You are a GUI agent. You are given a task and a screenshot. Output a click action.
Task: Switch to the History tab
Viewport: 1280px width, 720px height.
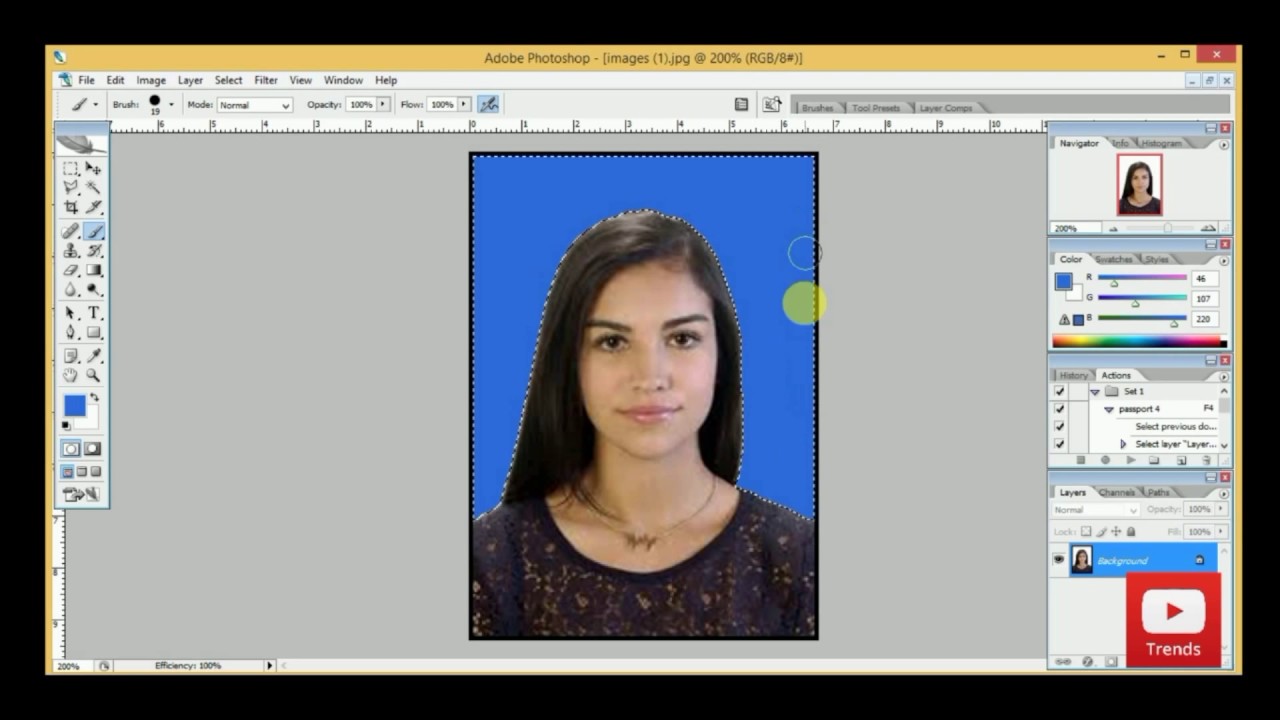(x=1073, y=376)
